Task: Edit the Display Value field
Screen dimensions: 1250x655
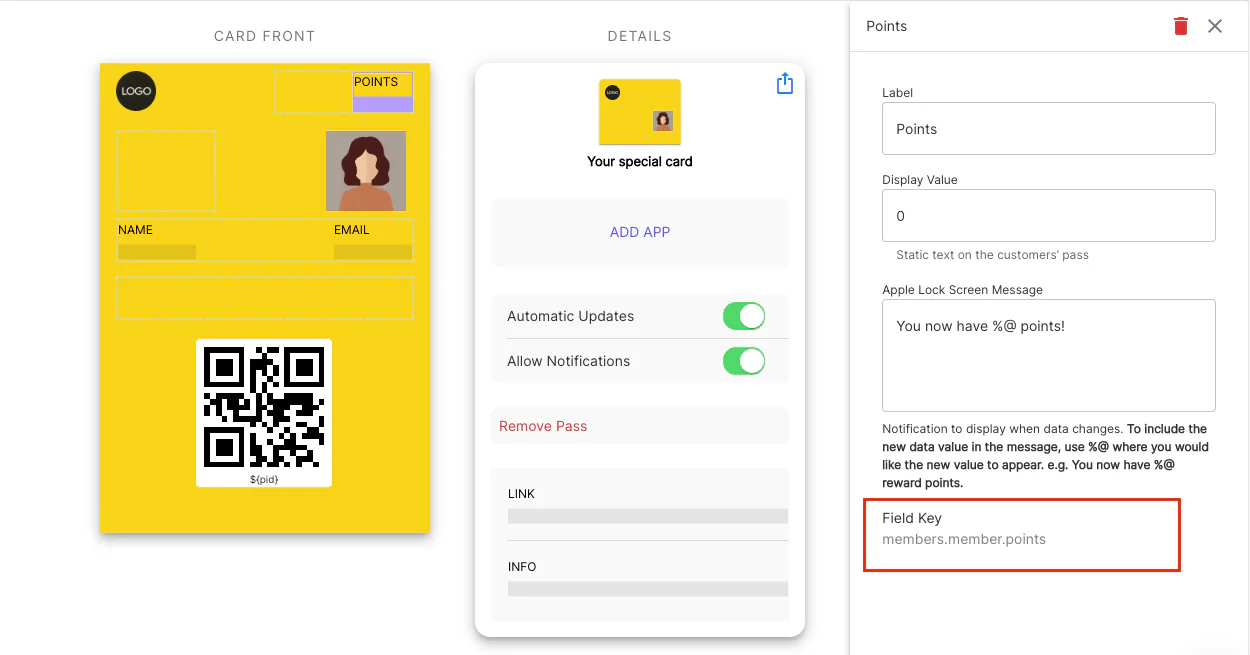Action: coord(1049,215)
